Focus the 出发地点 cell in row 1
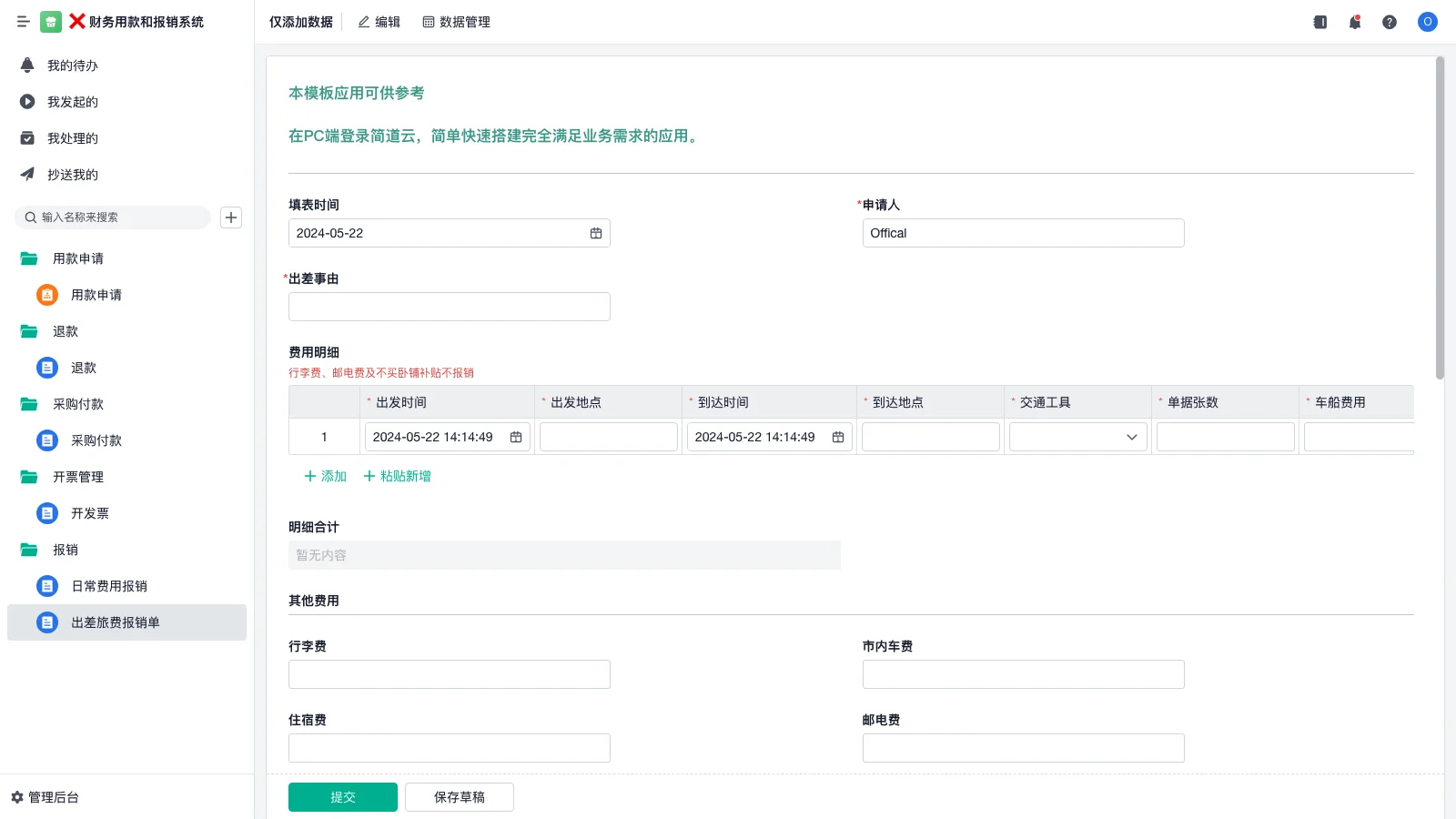This screenshot has width=1456, height=819. coord(609,437)
